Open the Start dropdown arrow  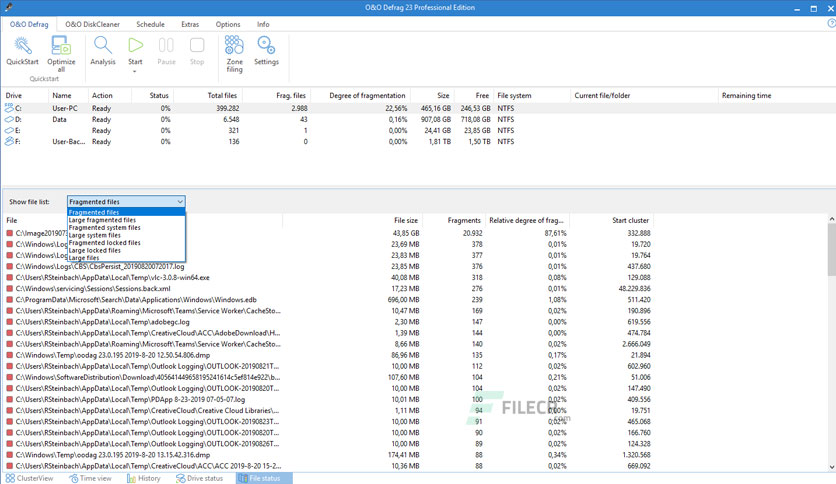pos(135,71)
